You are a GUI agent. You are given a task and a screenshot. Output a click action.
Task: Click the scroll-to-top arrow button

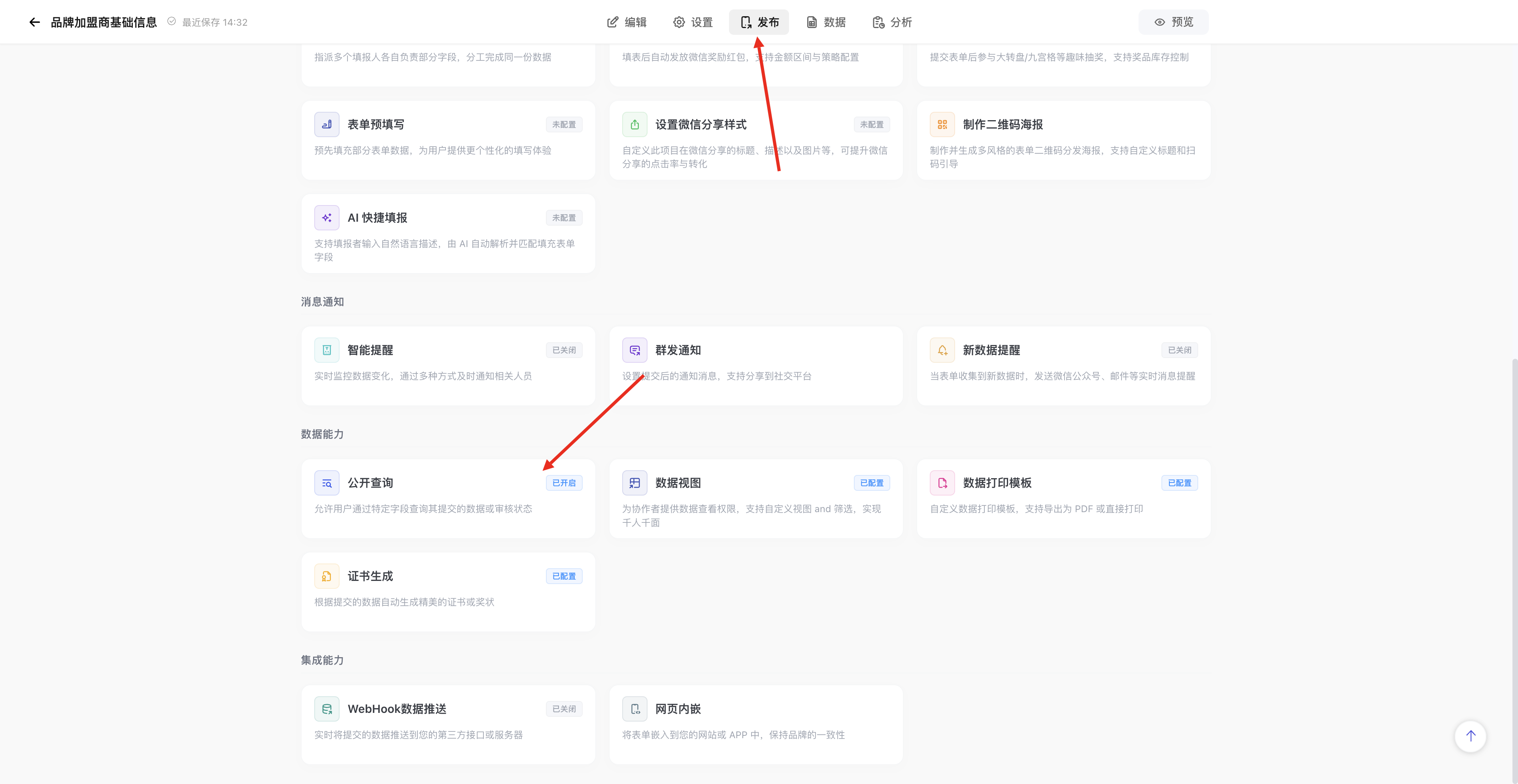1470,736
